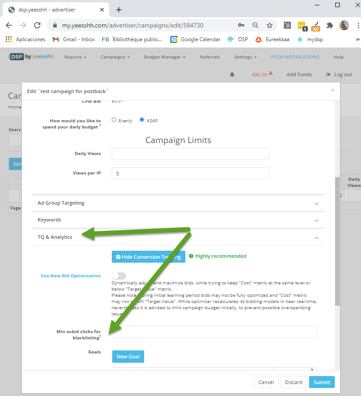361x396 pixels.
Task: Submit the campaign edit form
Action: [322, 382]
